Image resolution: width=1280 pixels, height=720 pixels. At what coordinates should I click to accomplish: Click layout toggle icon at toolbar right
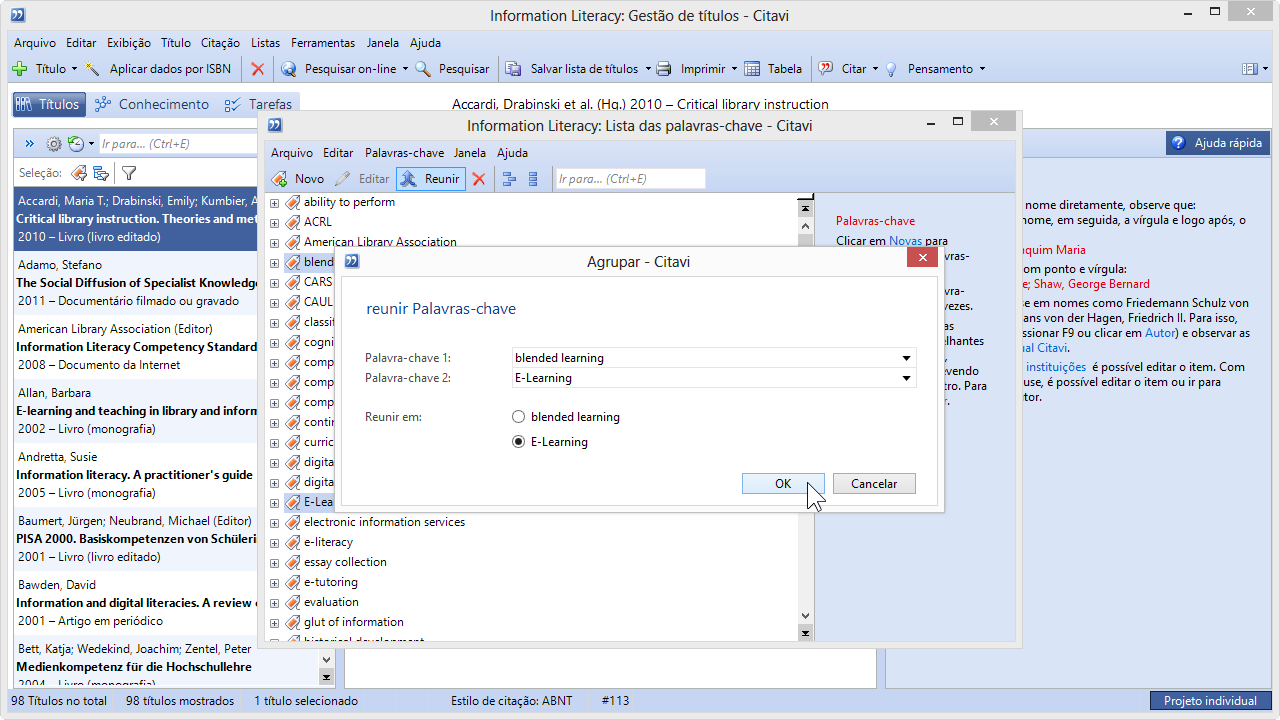pyautogui.click(x=1249, y=69)
